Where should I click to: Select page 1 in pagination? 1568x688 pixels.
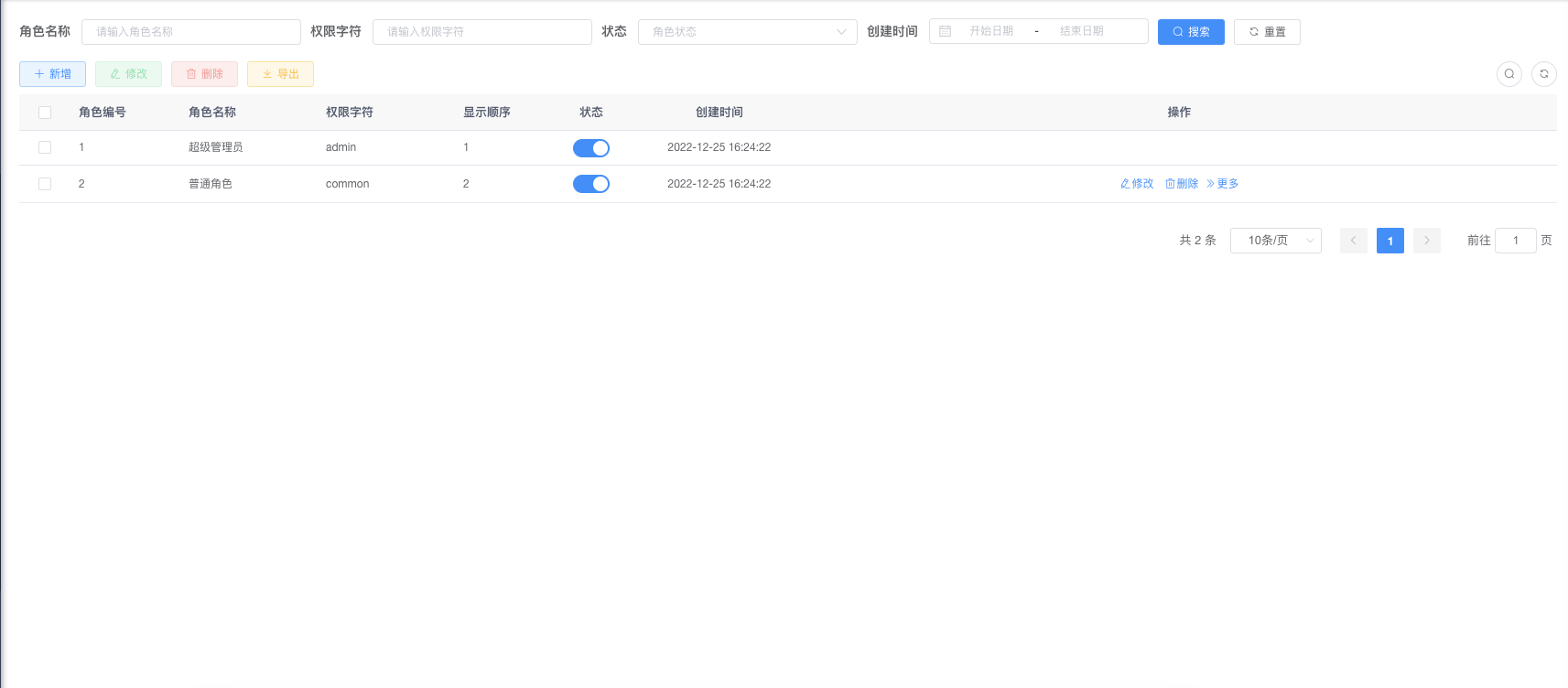click(1390, 241)
